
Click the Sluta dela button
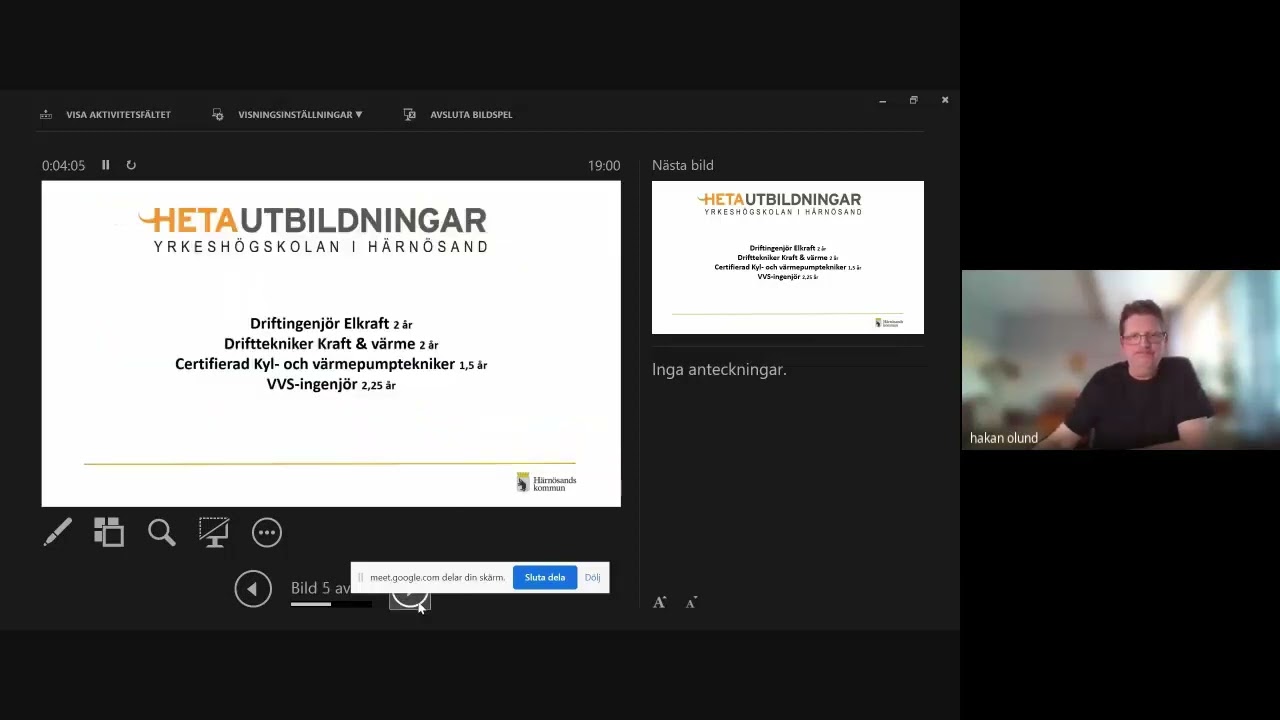545,577
